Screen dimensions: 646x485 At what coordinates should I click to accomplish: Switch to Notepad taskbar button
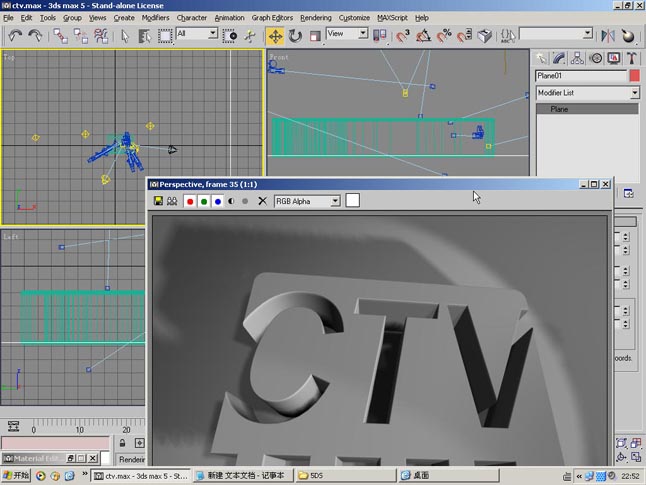coord(244,476)
